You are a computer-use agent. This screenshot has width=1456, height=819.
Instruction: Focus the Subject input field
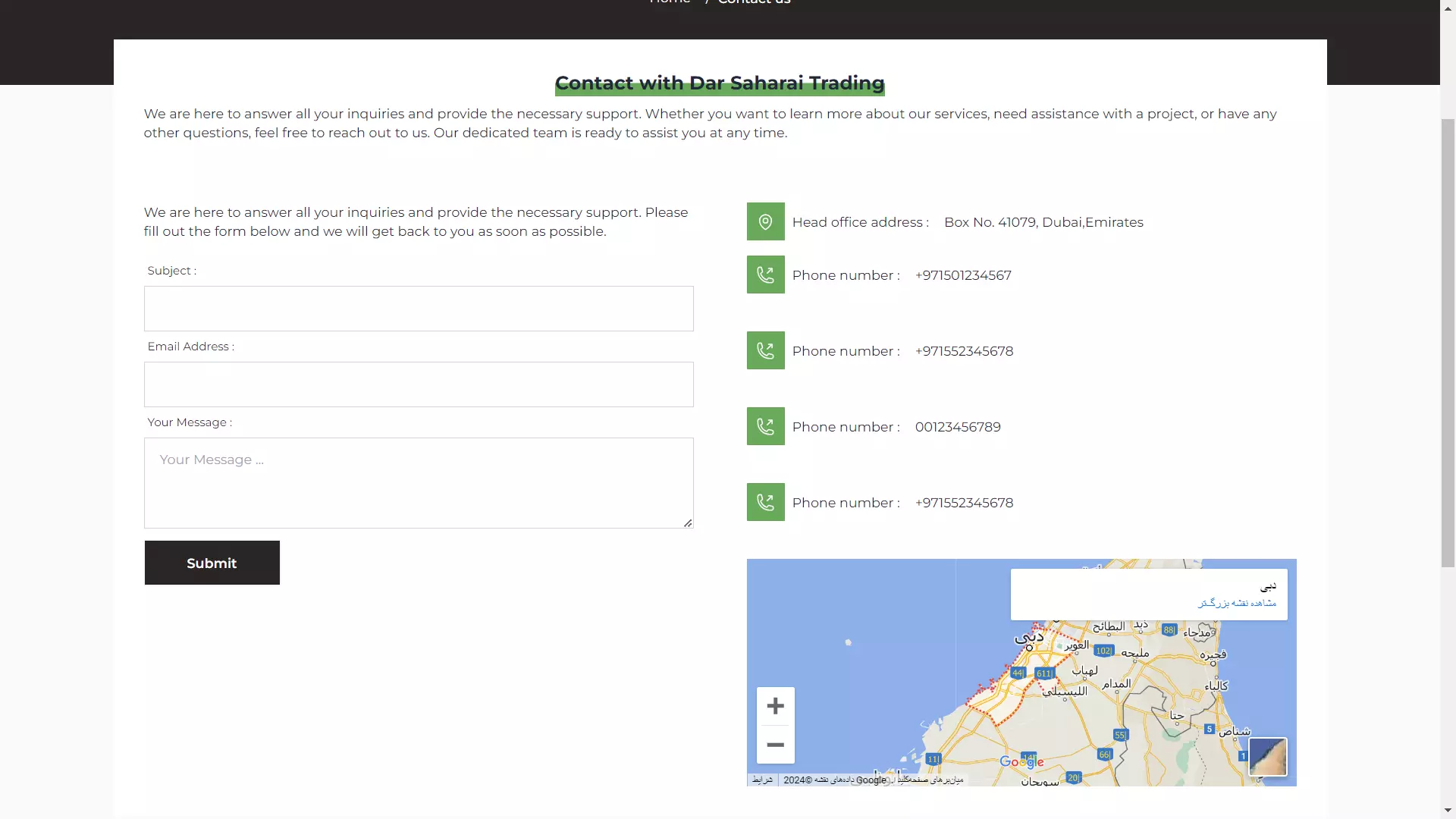[x=419, y=309]
